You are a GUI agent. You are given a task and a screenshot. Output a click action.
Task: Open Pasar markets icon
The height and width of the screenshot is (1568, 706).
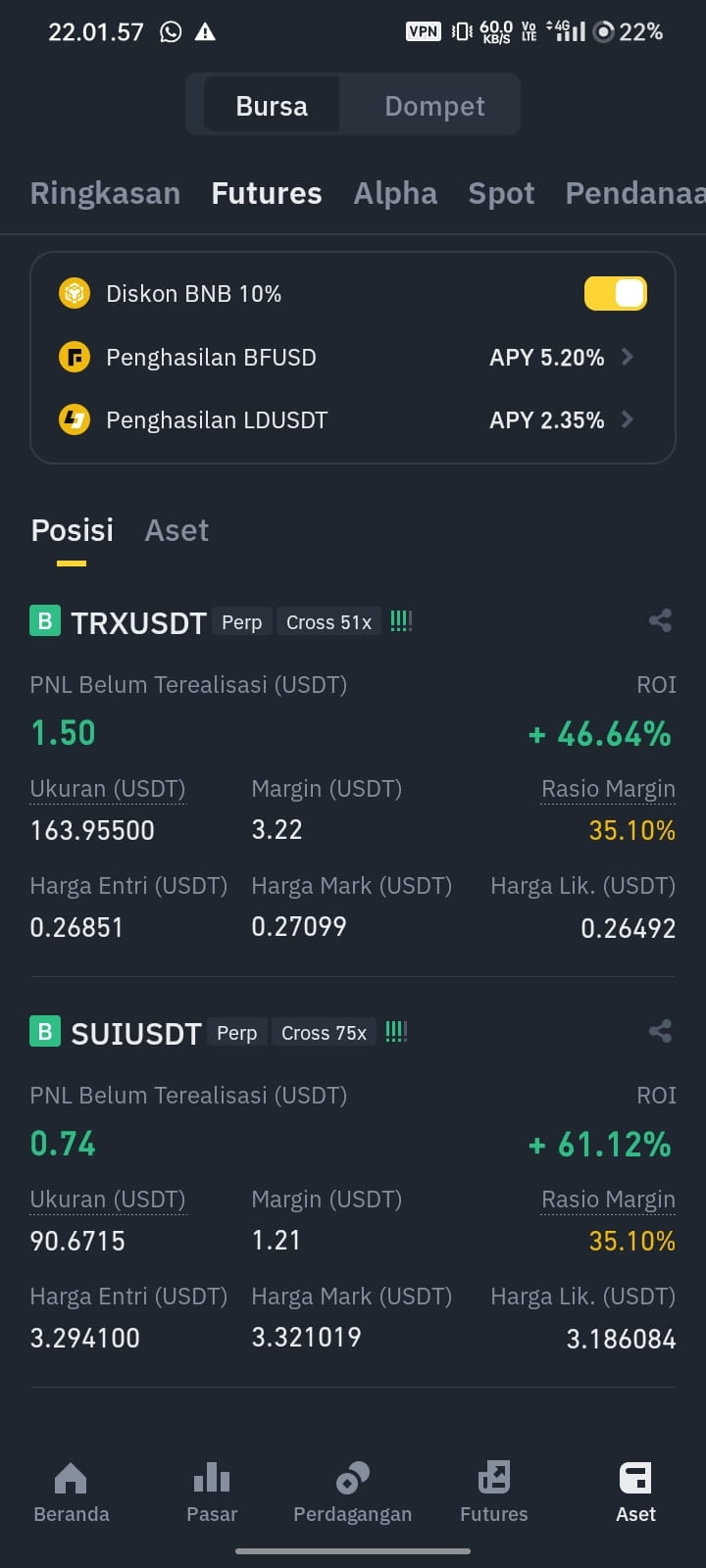pyautogui.click(x=212, y=1478)
